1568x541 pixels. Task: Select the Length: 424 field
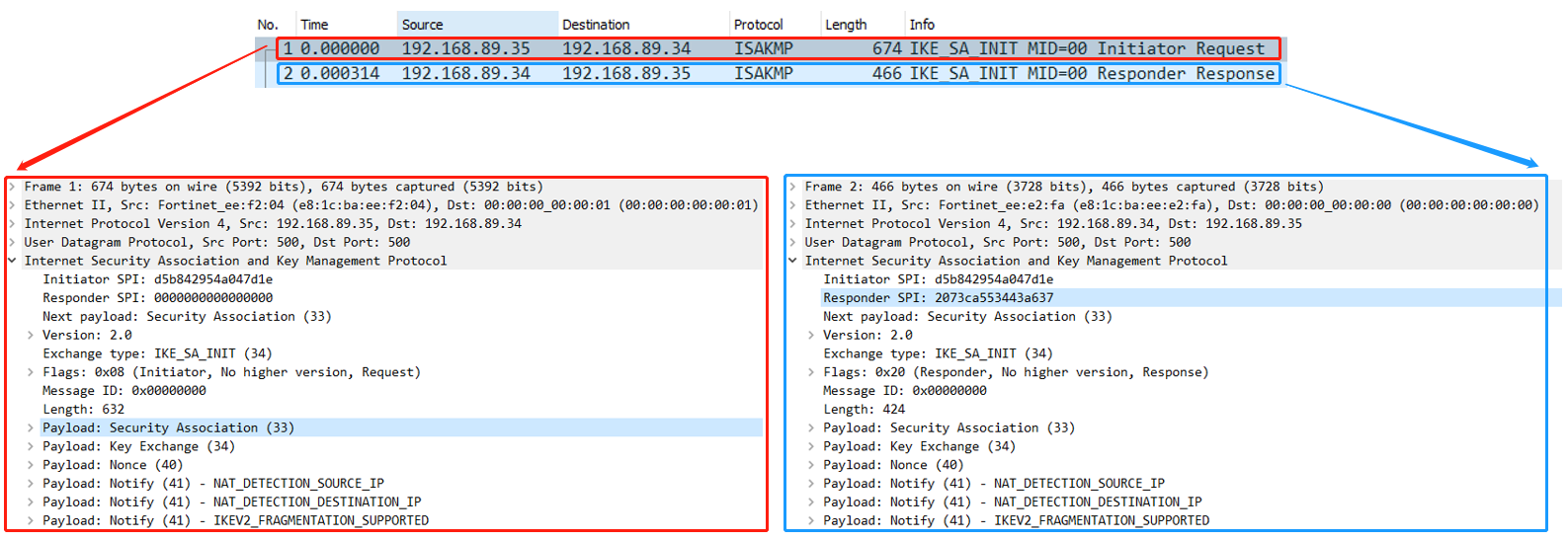coord(864,410)
